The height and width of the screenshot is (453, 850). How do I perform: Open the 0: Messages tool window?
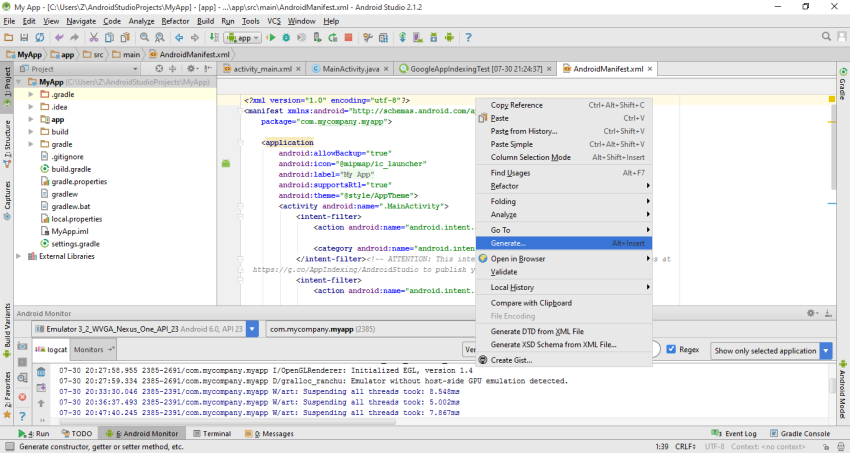(269, 433)
